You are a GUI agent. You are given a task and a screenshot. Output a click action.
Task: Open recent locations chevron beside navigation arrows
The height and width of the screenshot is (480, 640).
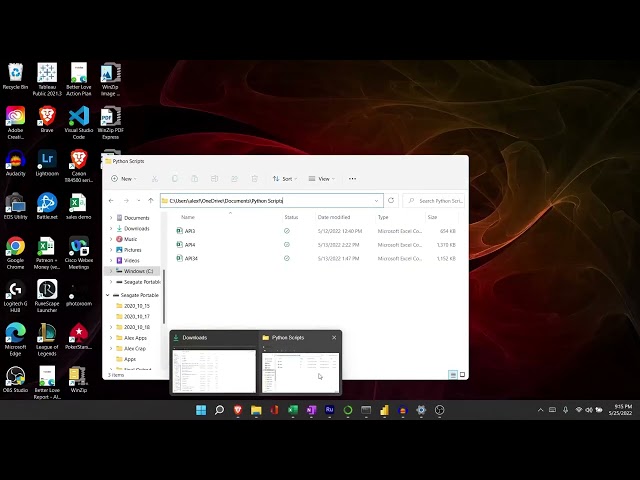[139, 200]
